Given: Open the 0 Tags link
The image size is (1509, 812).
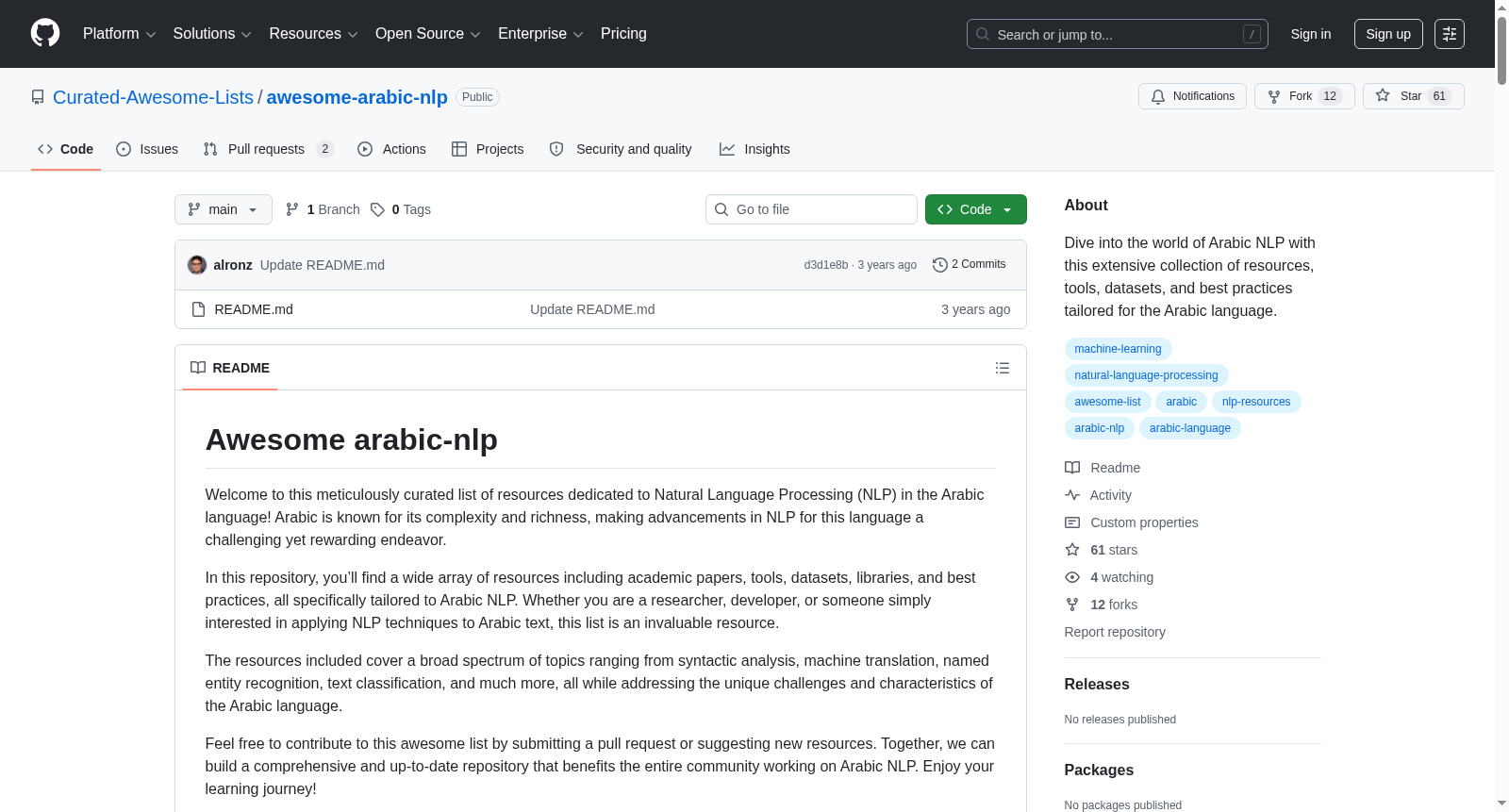Looking at the screenshot, I should pyautogui.click(x=401, y=209).
